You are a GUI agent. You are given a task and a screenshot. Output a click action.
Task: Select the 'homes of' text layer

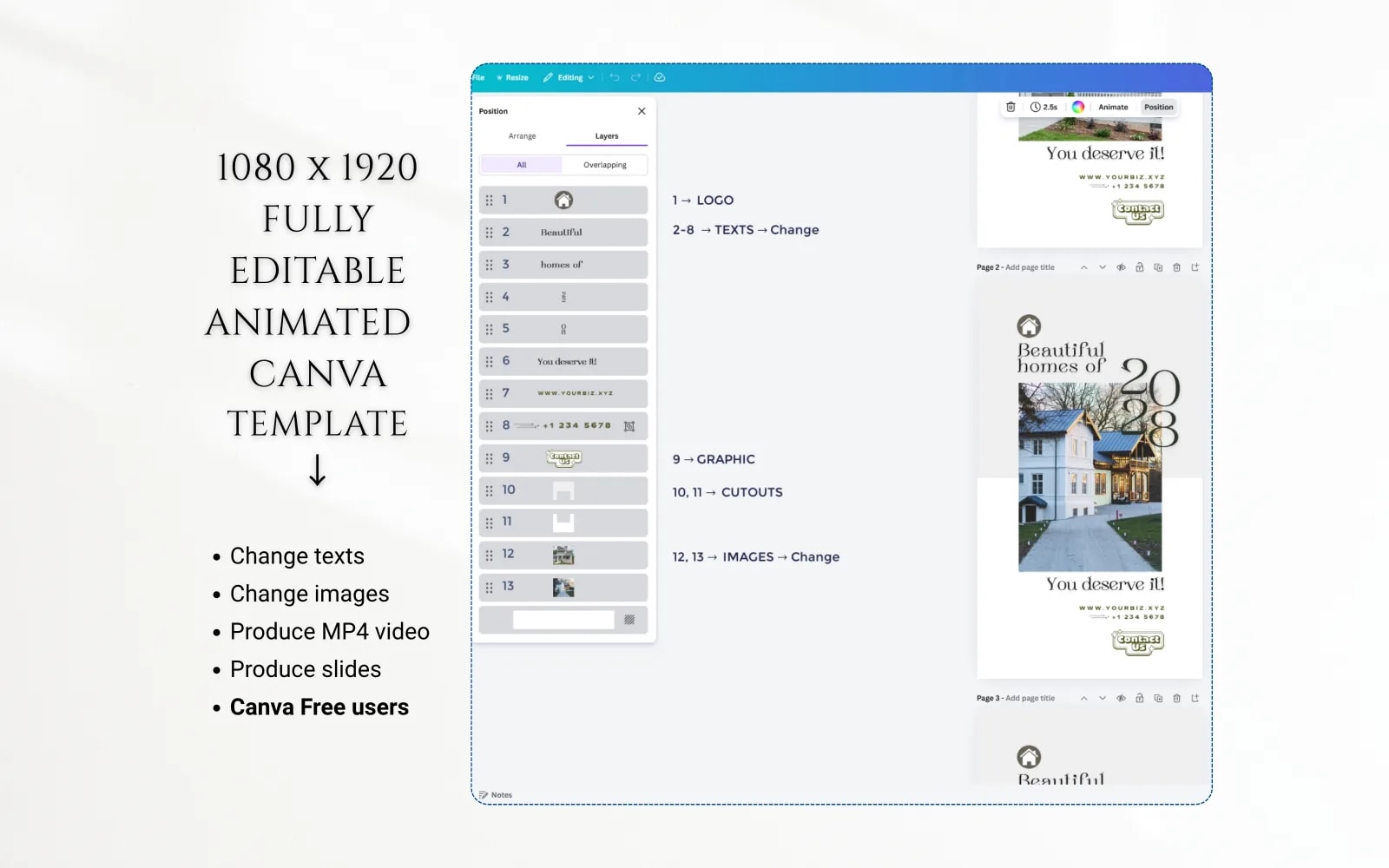click(x=563, y=265)
